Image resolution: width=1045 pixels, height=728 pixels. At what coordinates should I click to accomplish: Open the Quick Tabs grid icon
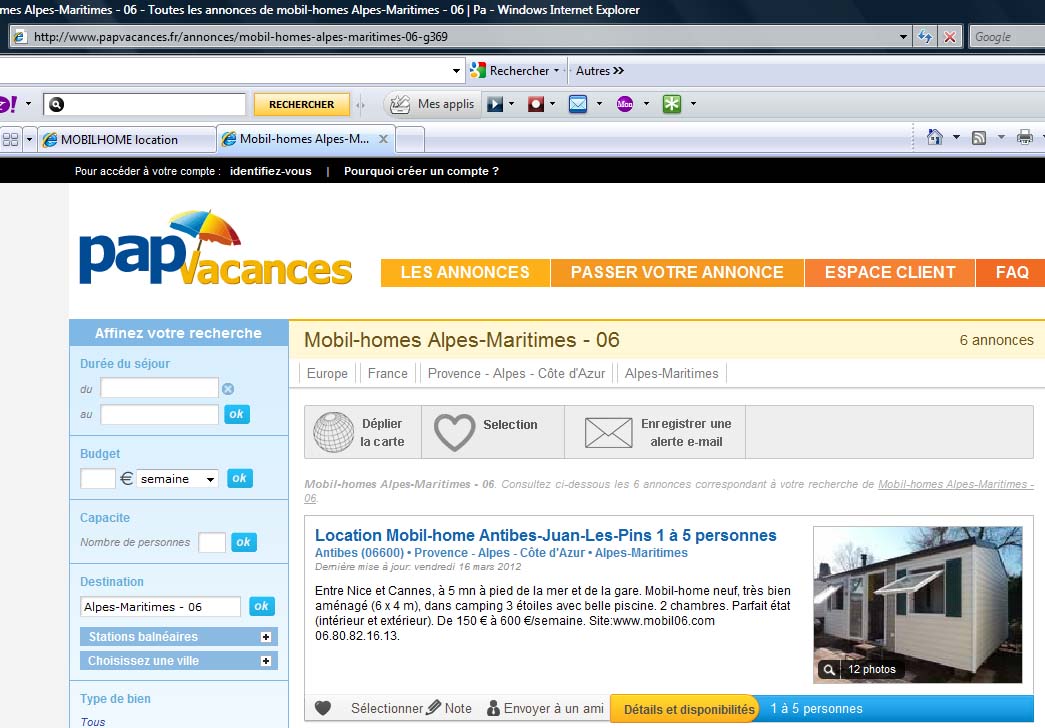(x=11, y=139)
